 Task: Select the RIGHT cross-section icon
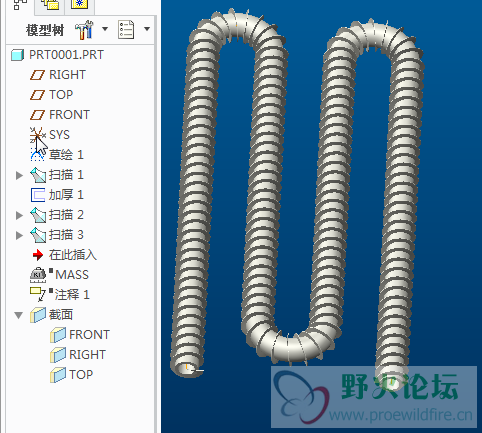58,355
